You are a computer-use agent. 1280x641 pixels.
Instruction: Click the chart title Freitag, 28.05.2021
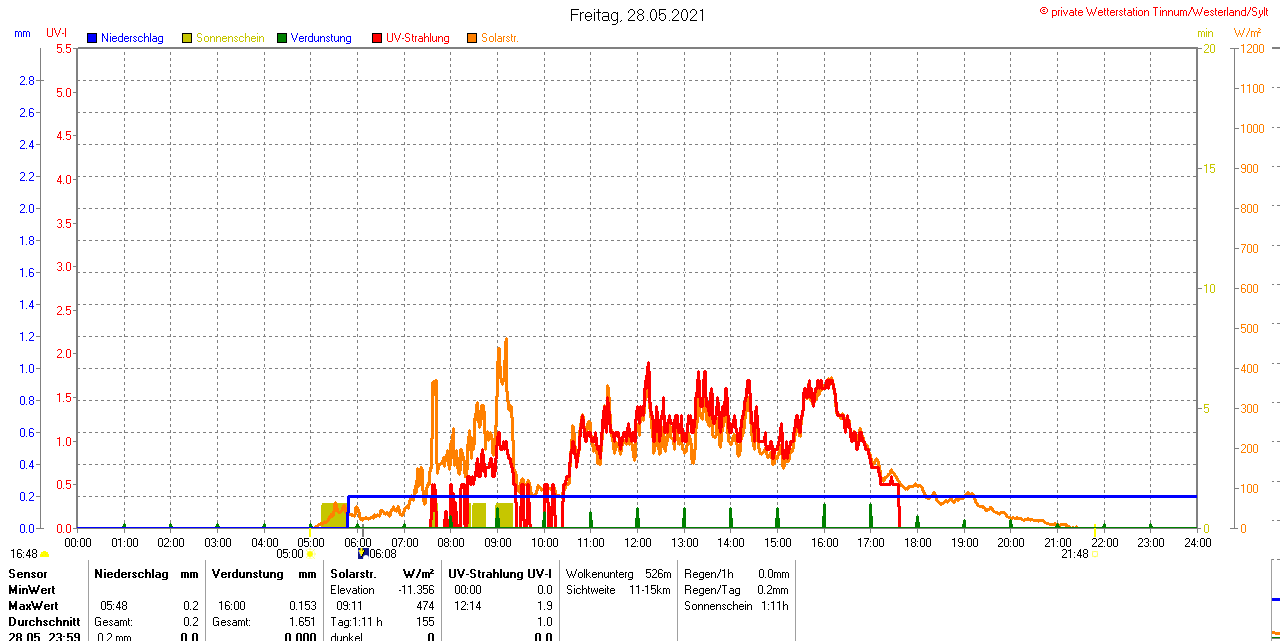click(637, 15)
